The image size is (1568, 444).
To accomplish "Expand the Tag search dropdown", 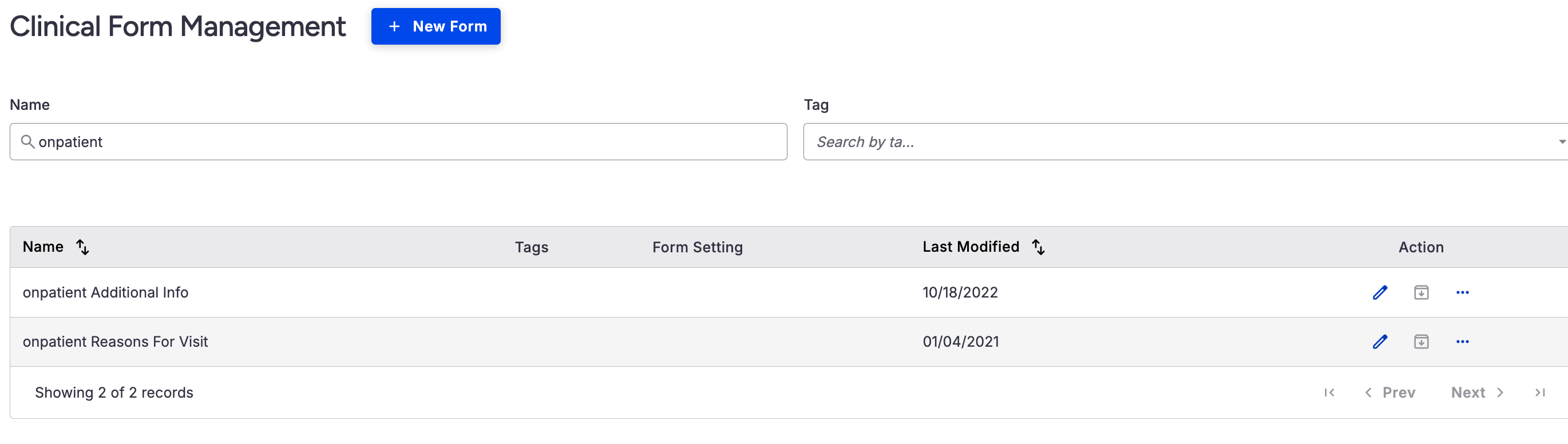I will click(1561, 142).
